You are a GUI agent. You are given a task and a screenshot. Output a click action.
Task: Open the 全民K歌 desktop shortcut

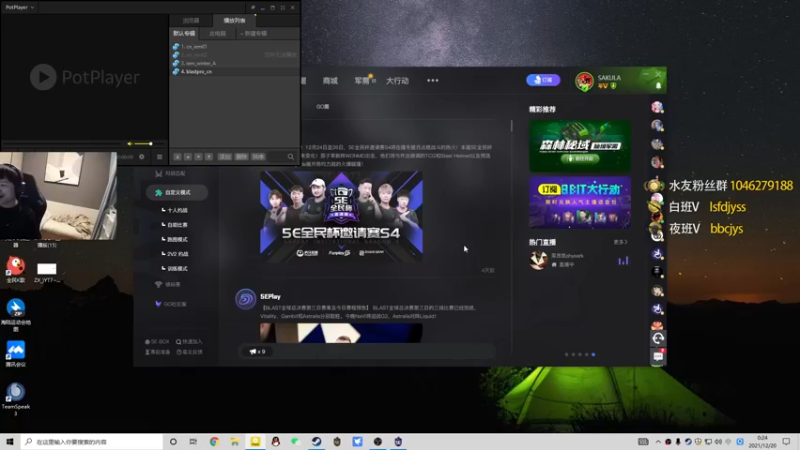point(15,269)
